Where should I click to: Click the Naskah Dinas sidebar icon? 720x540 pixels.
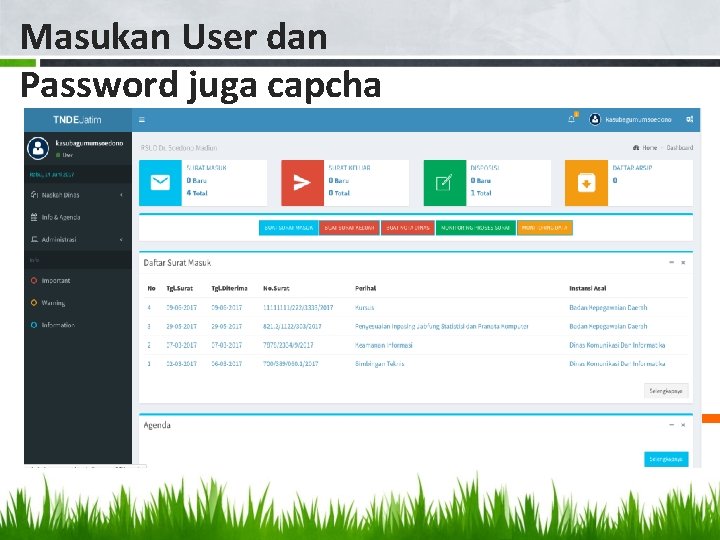[34, 195]
